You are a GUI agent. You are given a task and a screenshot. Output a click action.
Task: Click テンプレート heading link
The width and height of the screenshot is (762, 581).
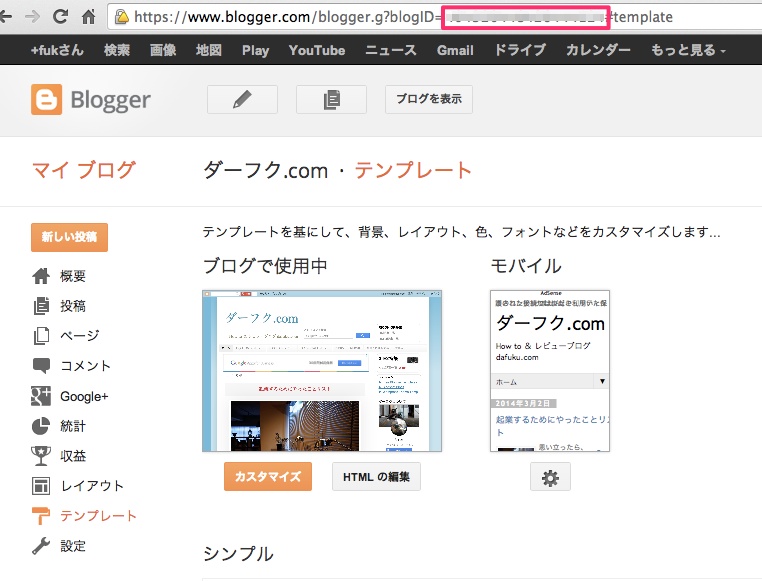[x=413, y=171]
